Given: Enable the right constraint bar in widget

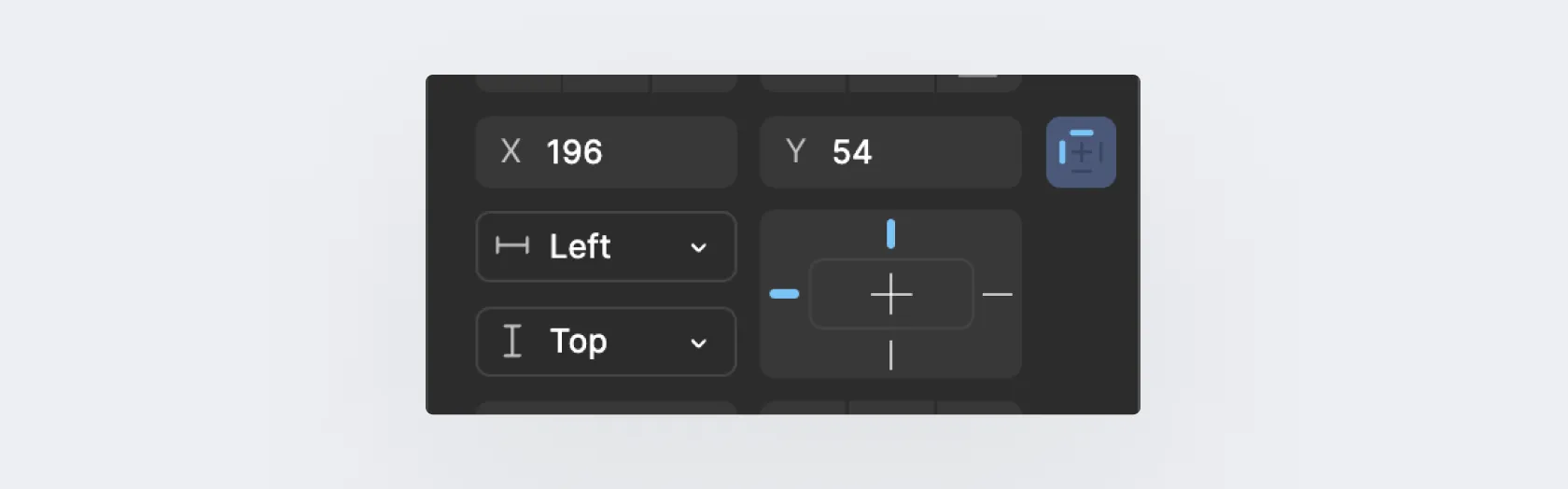Looking at the screenshot, I should pyautogui.click(x=998, y=294).
